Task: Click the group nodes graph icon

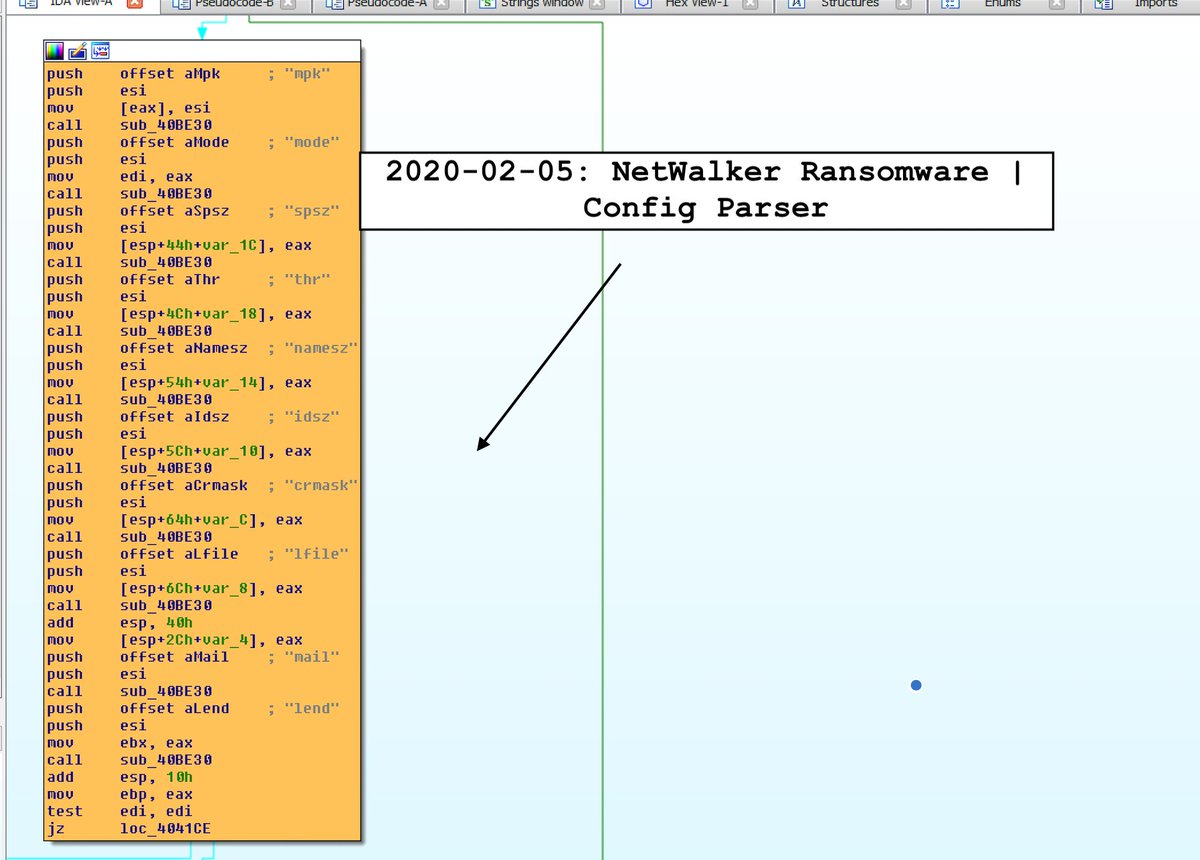Action: coord(100,51)
